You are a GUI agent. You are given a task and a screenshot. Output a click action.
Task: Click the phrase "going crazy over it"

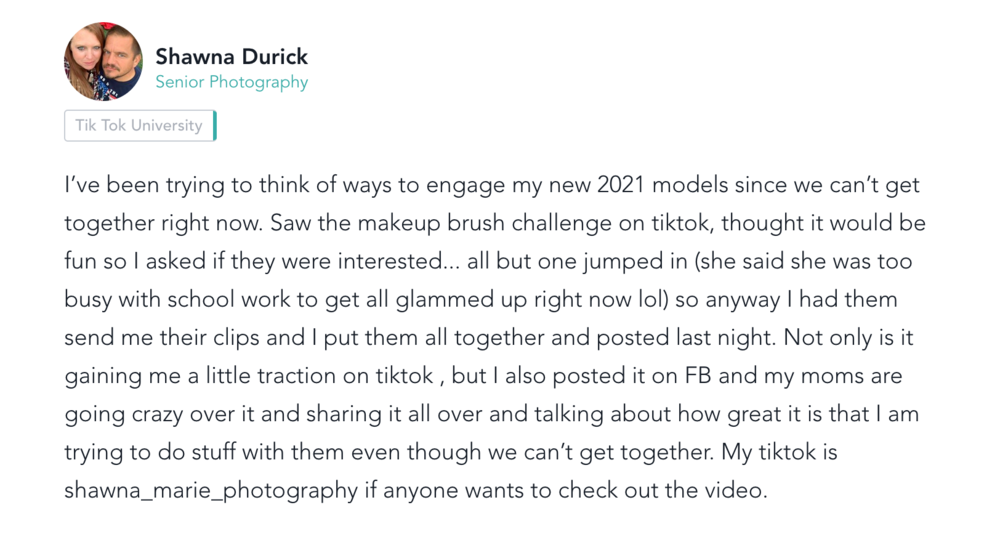click(151, 414)
